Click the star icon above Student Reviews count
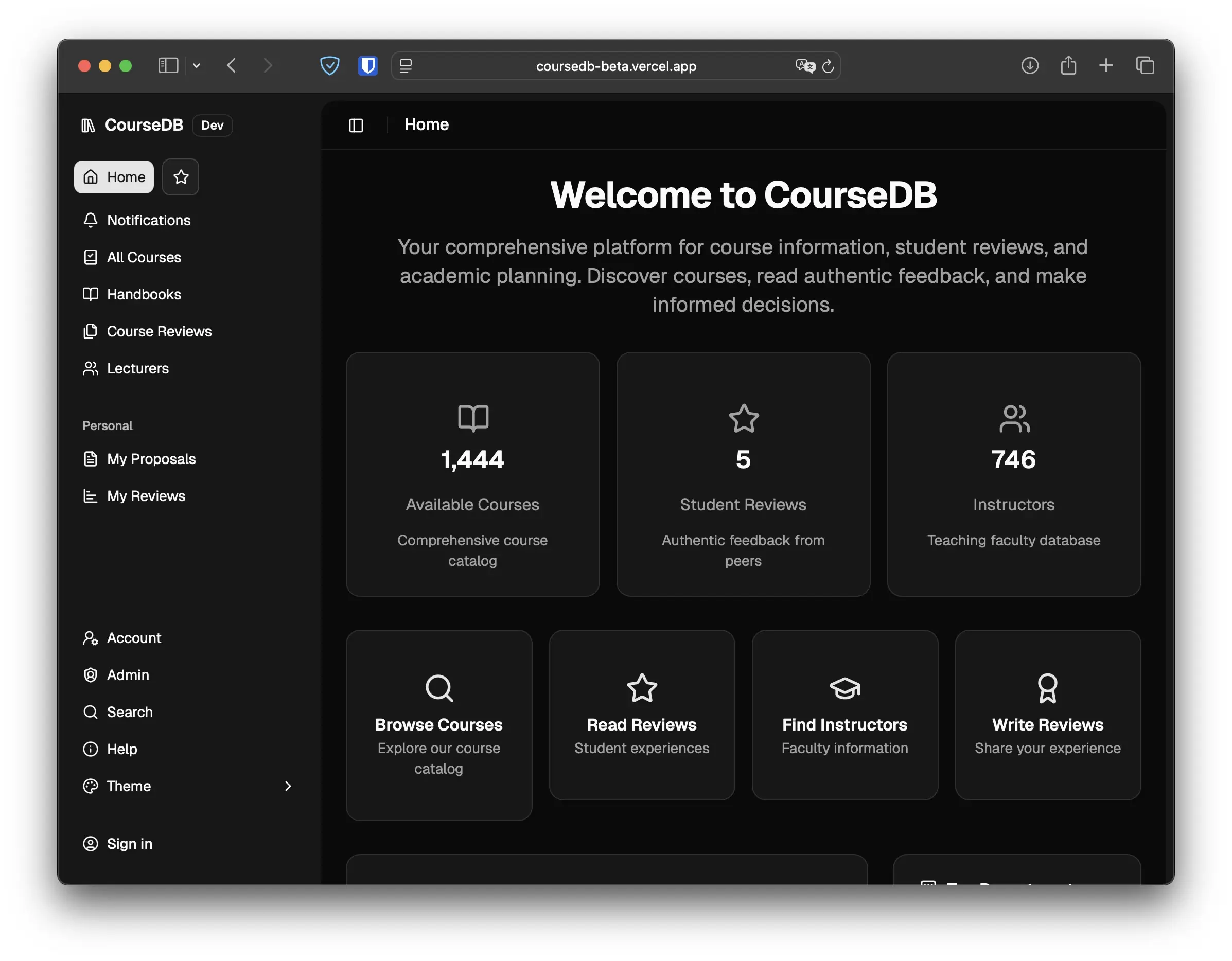Screen dimensions: 1232x961 pos(744,418)
